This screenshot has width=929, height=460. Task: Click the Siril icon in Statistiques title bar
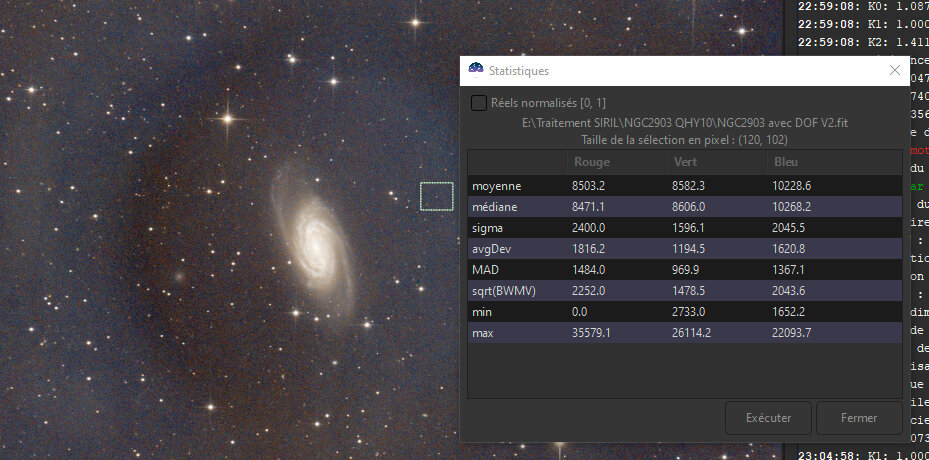tap(476, 71)
